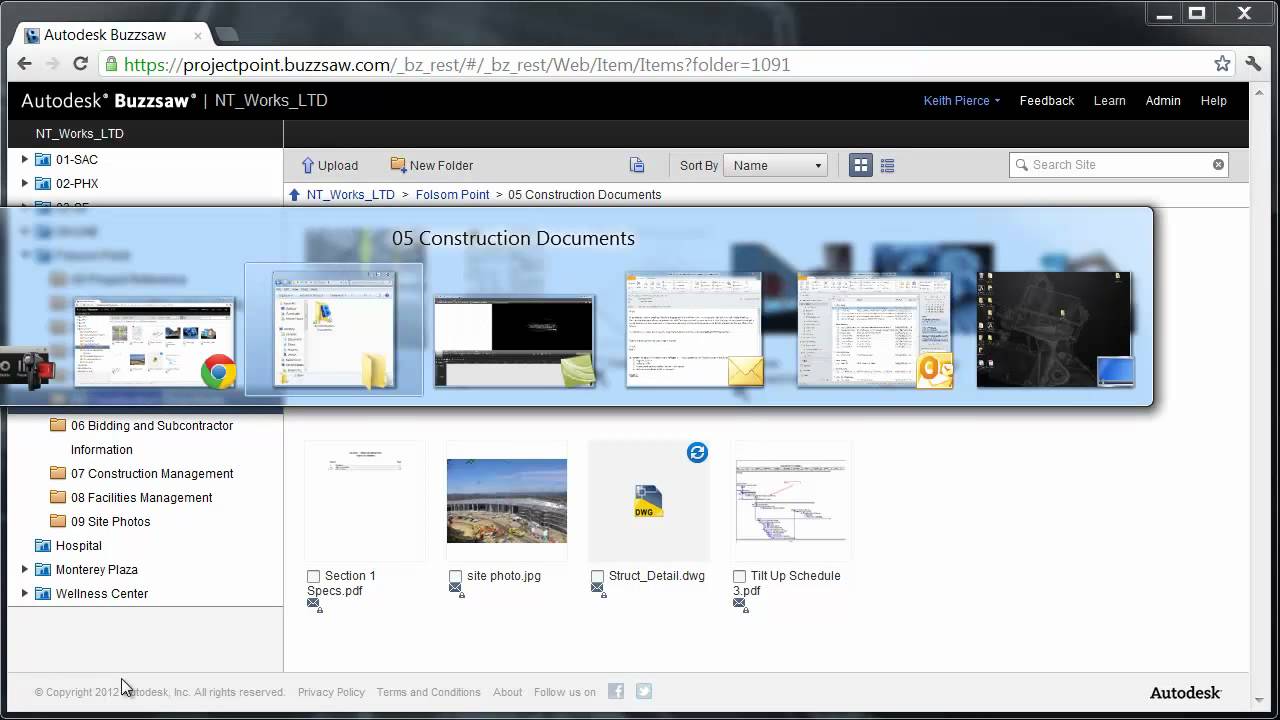Switch to the Desktop in task switcher
The width and height of the screenshot is (1280, 720).
(1054, 329)
